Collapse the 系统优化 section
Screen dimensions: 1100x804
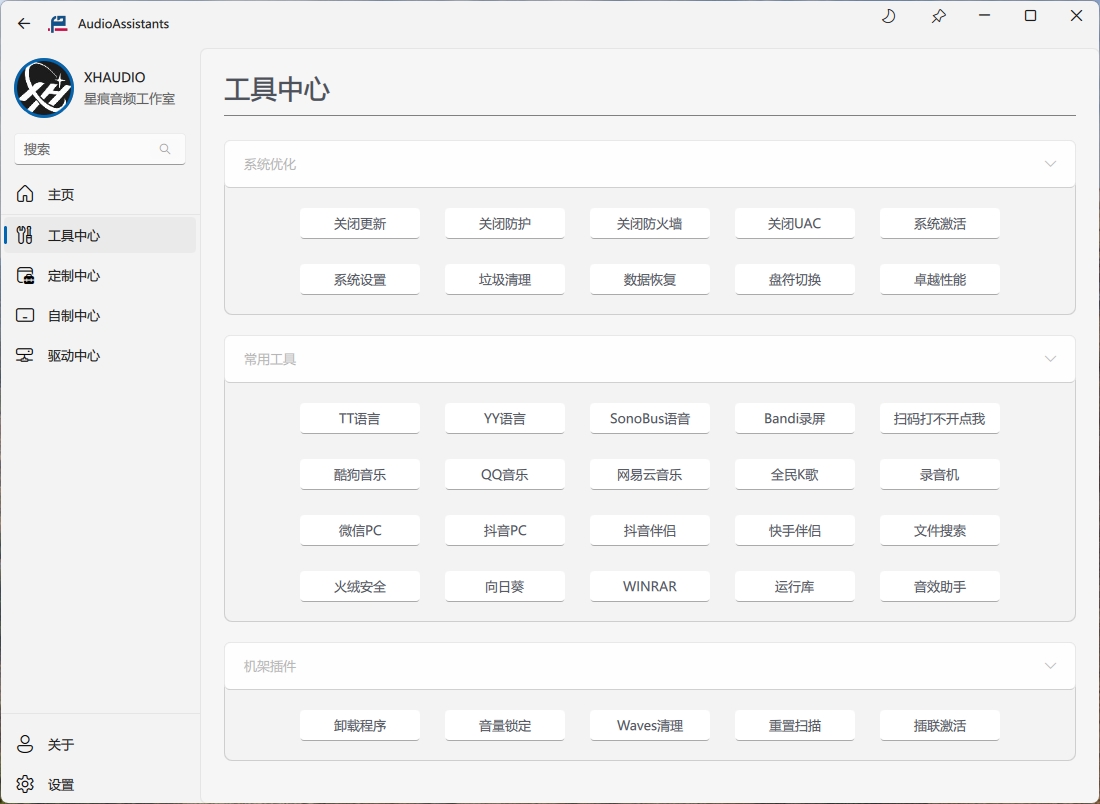pos(1050,164)
